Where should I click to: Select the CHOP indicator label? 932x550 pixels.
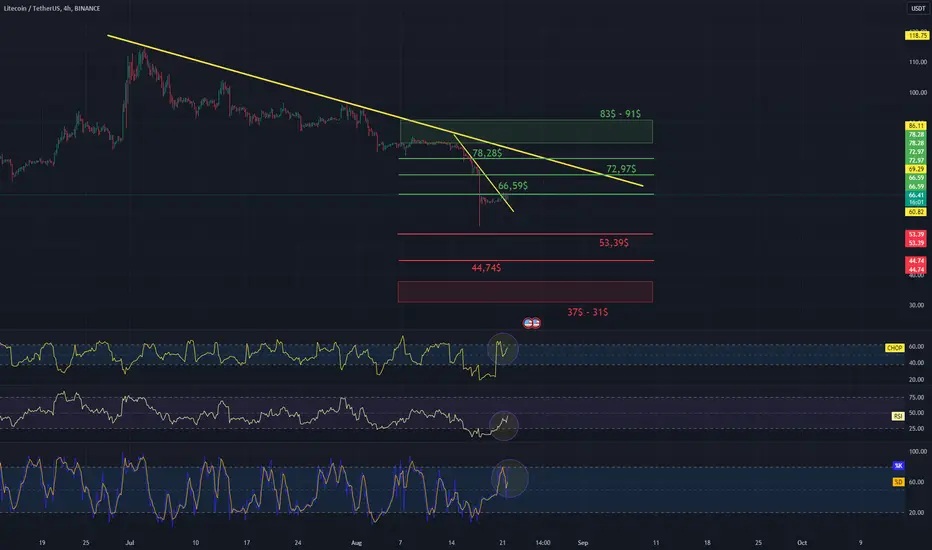(895, 348)
